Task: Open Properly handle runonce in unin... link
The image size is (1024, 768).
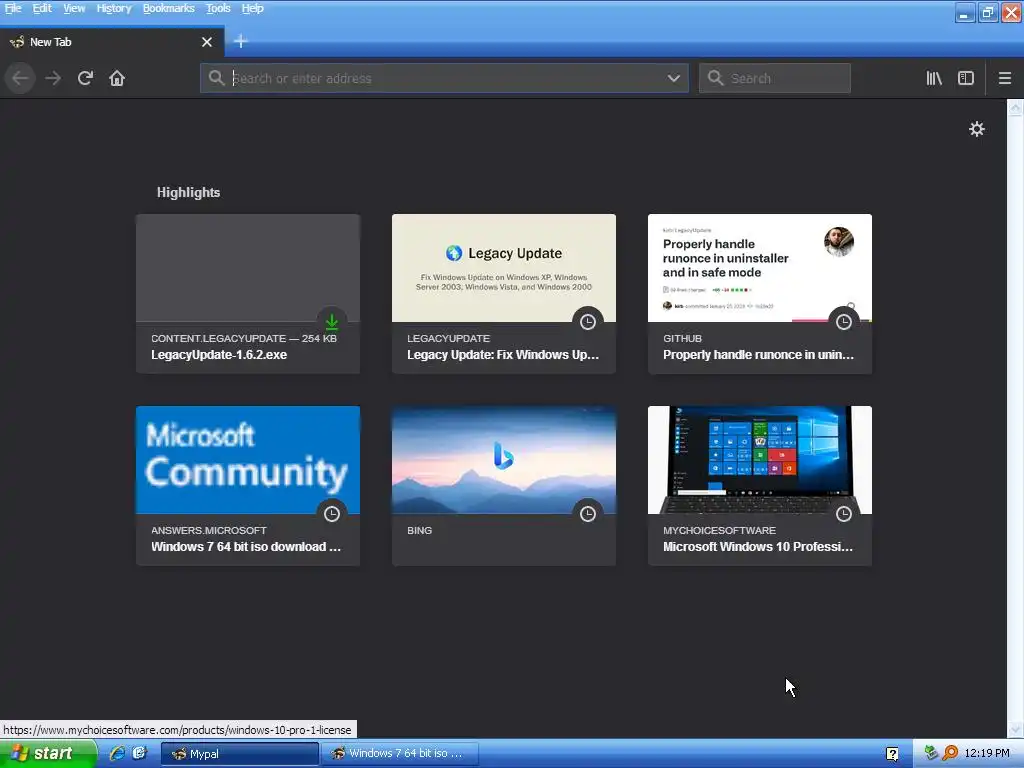Action: (758, 355)
